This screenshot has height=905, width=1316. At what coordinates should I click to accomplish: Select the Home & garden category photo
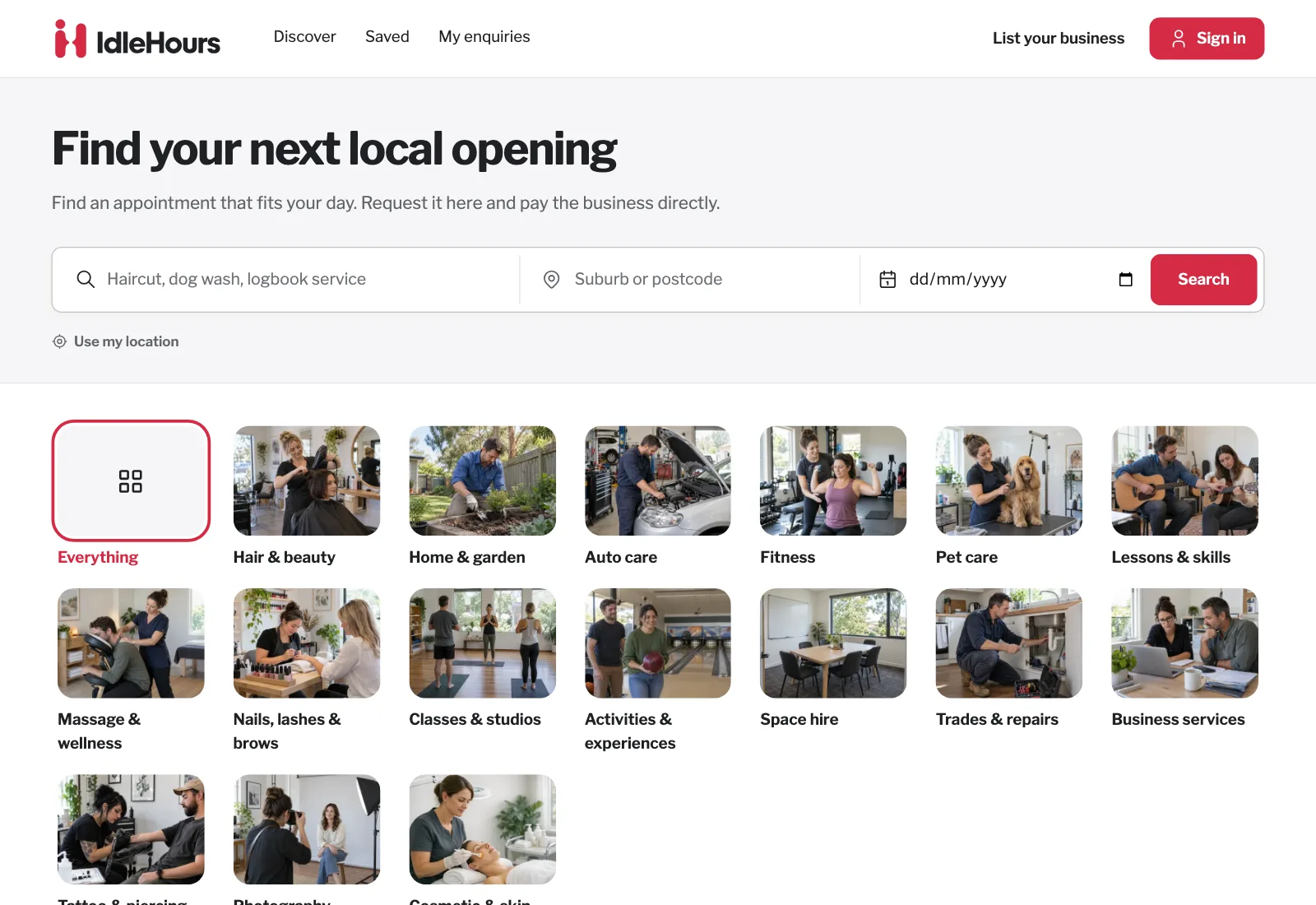click(x=483, y=480)
